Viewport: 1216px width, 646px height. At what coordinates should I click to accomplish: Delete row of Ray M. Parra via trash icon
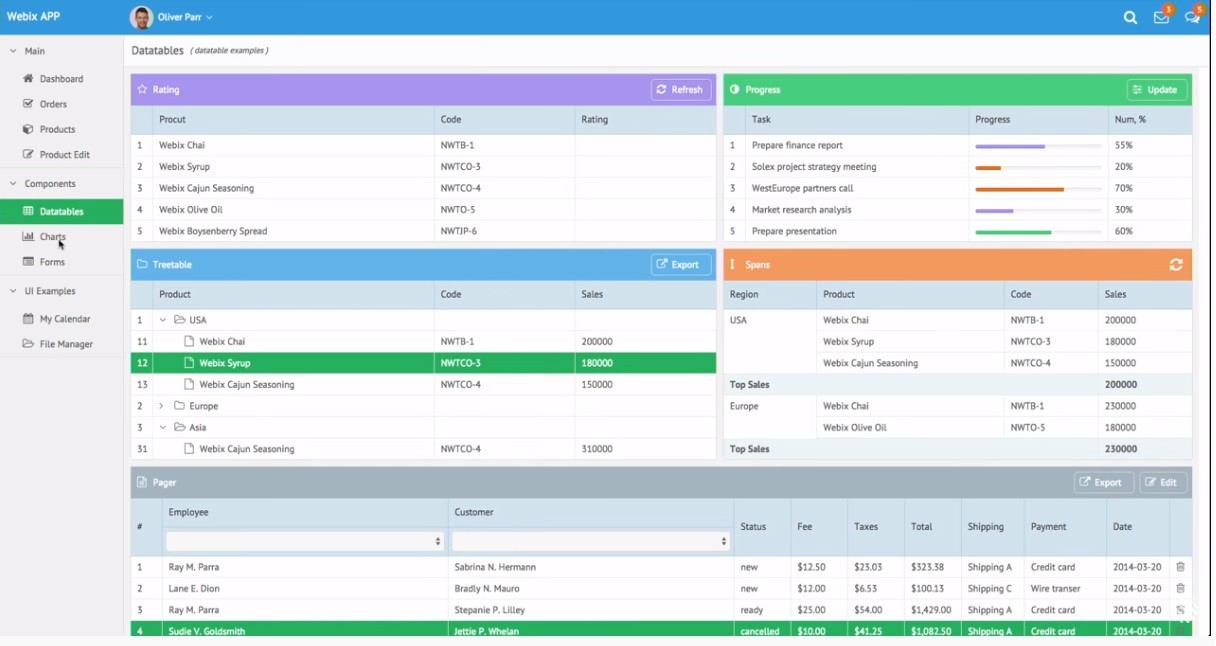coord(1180,567)
